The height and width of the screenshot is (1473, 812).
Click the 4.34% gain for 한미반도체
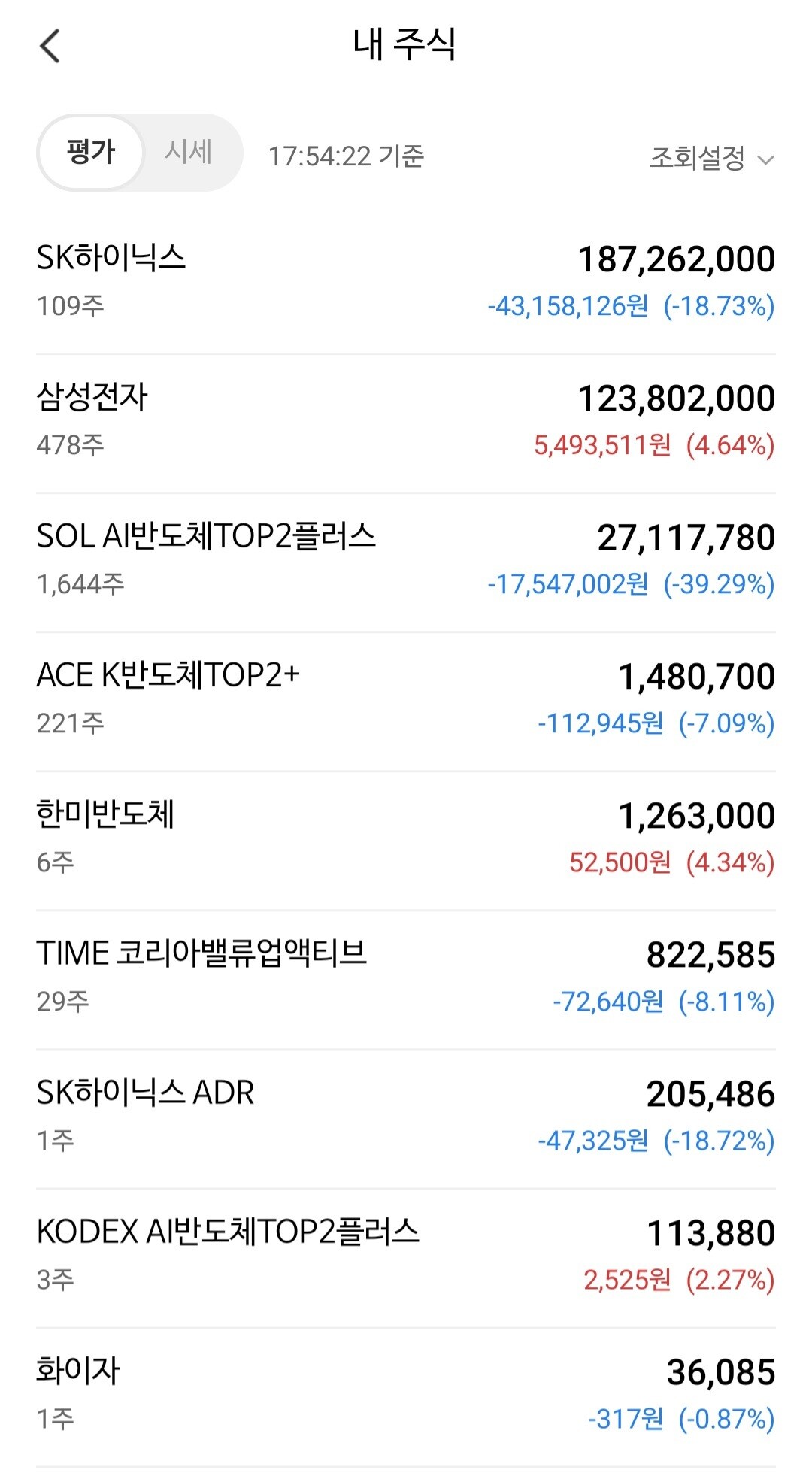[730, 862]
